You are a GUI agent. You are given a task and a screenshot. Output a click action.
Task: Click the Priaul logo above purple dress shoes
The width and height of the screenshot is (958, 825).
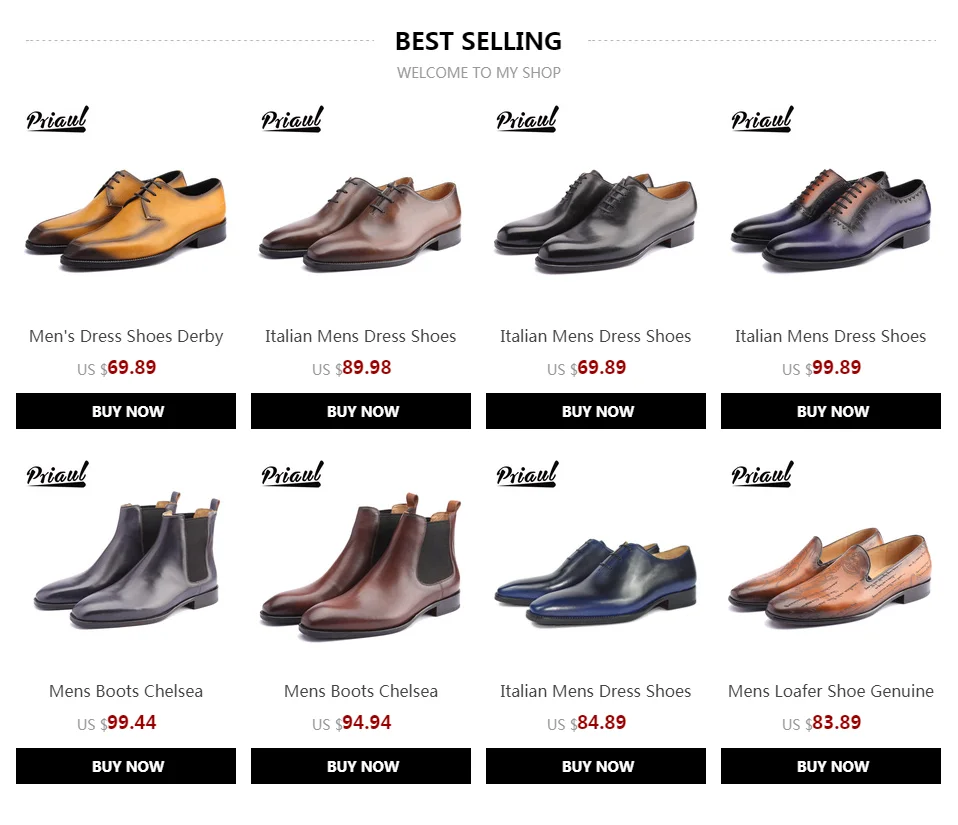[762, 119]
